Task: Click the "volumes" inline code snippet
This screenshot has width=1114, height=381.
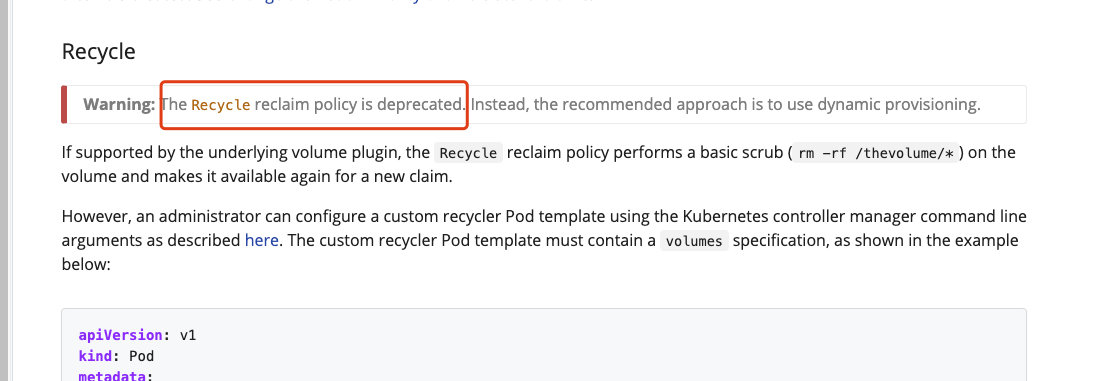Action: point(694,241)
